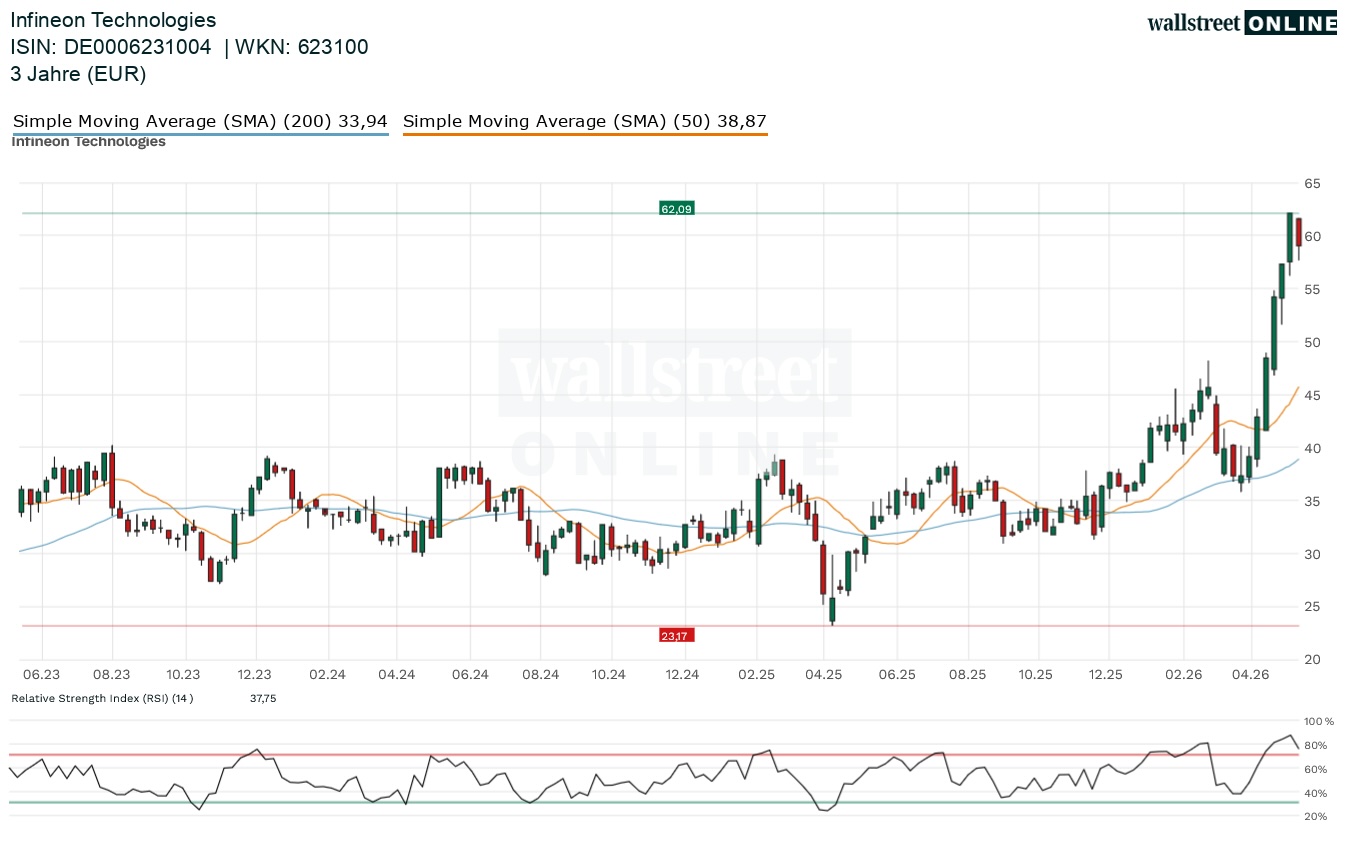Click the 55 price axis label
The height and width of the screenshot is (843, 1349).
1311,289
